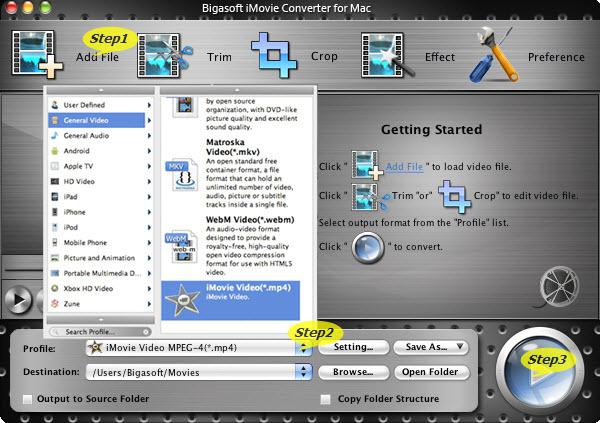600x423 pixels.
Task: Choose iMovie Video(*.mp4) format
Action: [x=230, y=301]
